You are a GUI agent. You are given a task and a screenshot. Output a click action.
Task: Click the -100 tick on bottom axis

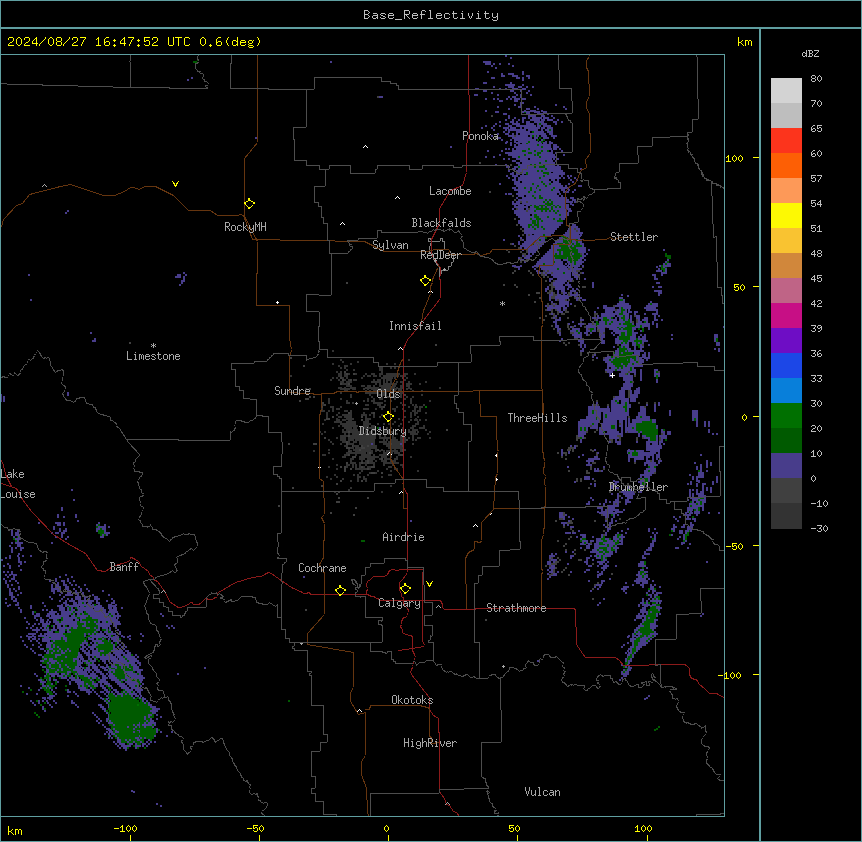click(x=125, y=828)
